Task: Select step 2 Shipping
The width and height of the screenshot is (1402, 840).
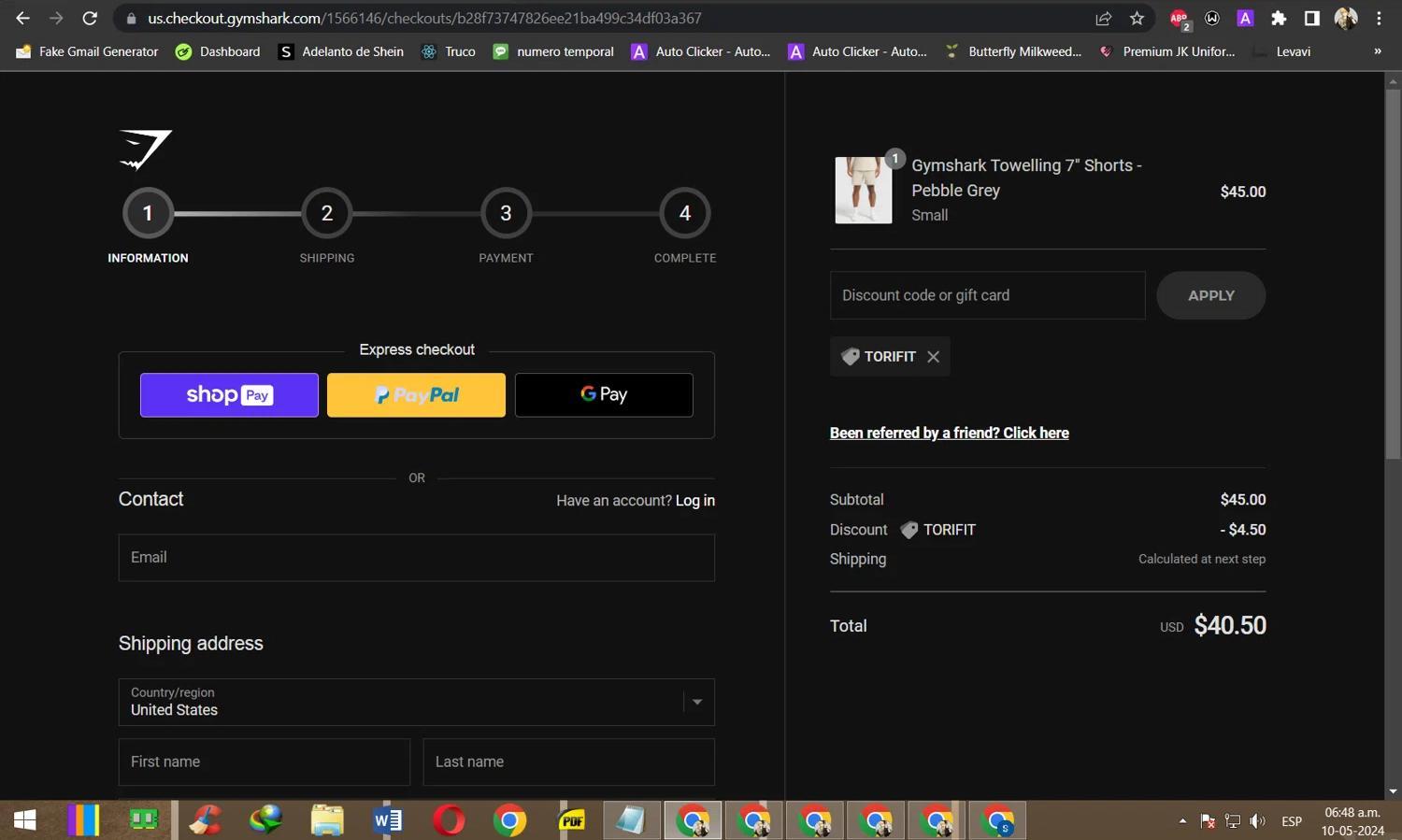Action: pos(327,214)
